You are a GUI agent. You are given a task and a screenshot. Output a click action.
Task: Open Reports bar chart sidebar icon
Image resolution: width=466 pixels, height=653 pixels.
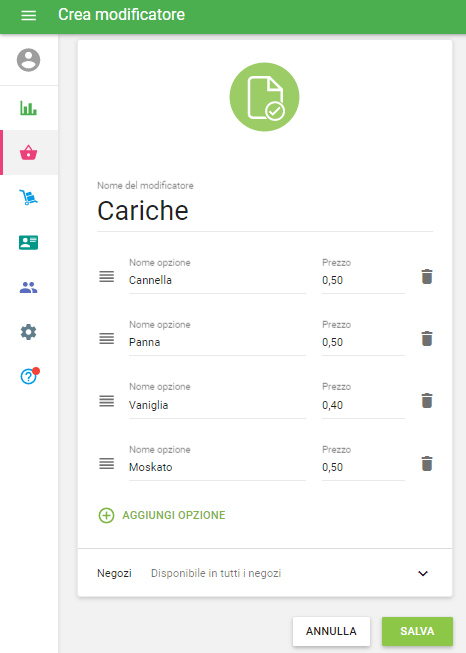click(x=28, y=108)
